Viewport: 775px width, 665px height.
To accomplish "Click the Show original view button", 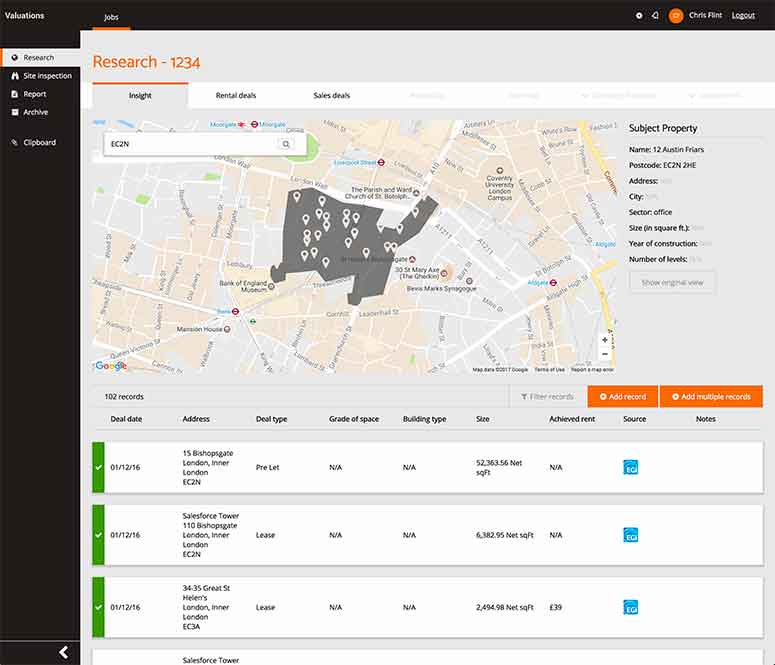I will pyautogui.click(x=672, y=282).
